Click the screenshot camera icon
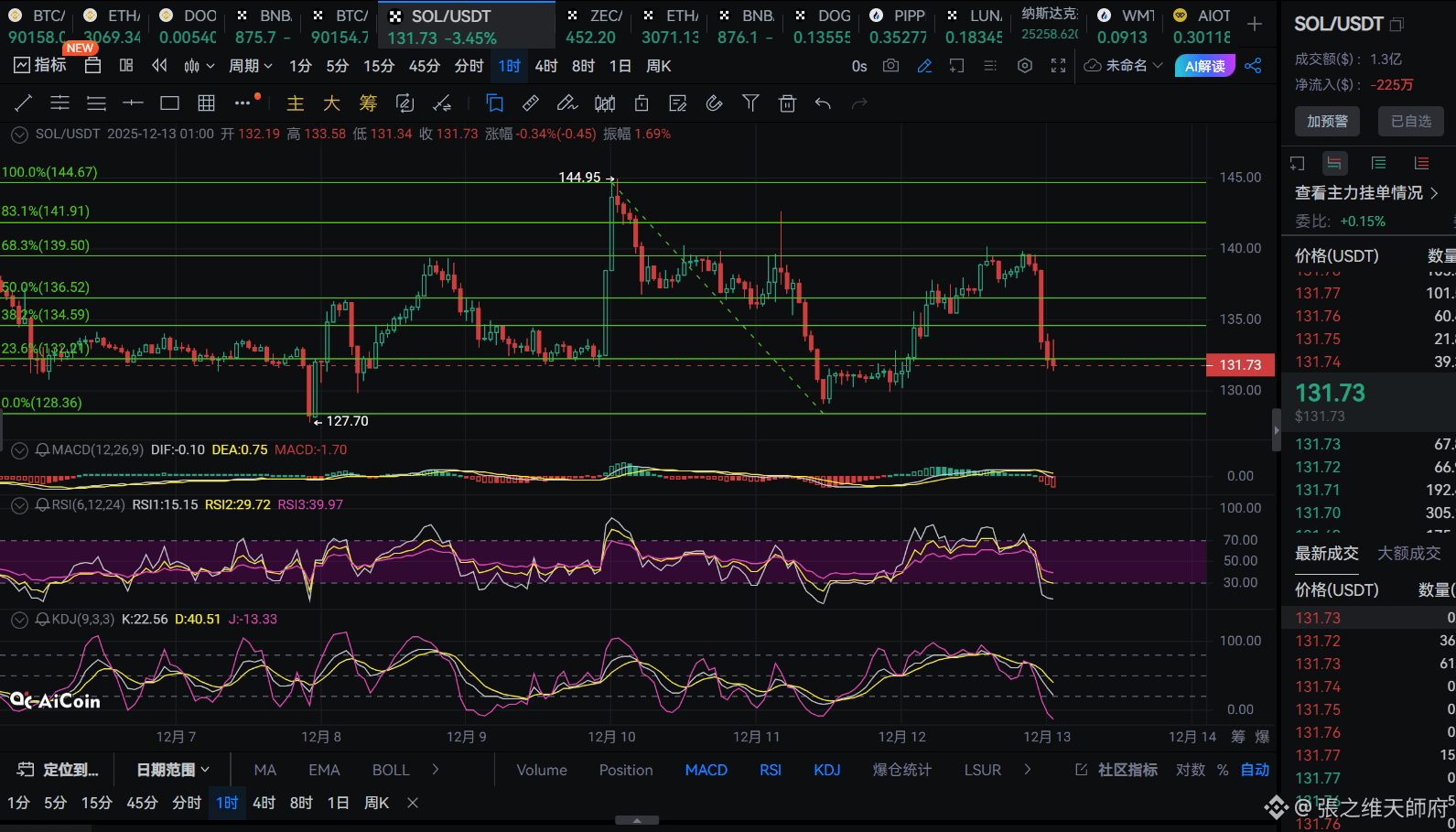 coord(890,66)
